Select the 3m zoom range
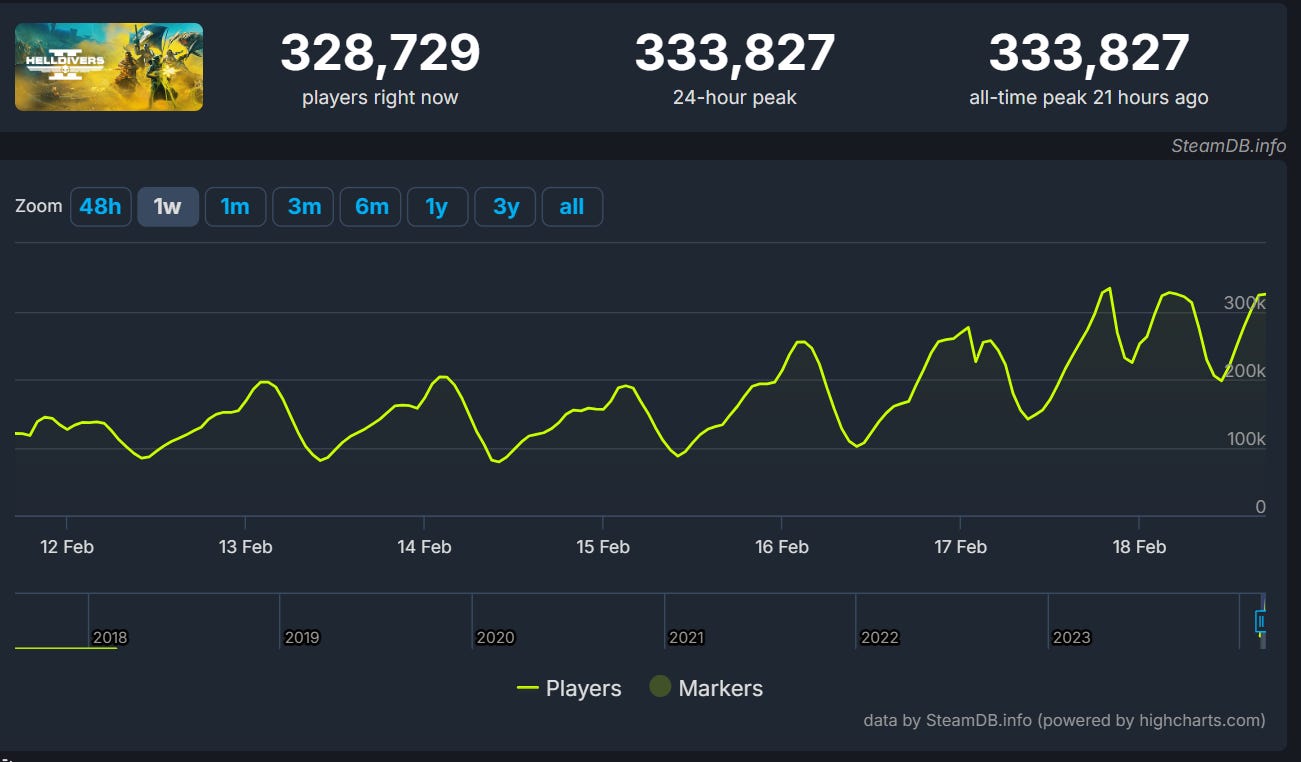 coord(303,206)
